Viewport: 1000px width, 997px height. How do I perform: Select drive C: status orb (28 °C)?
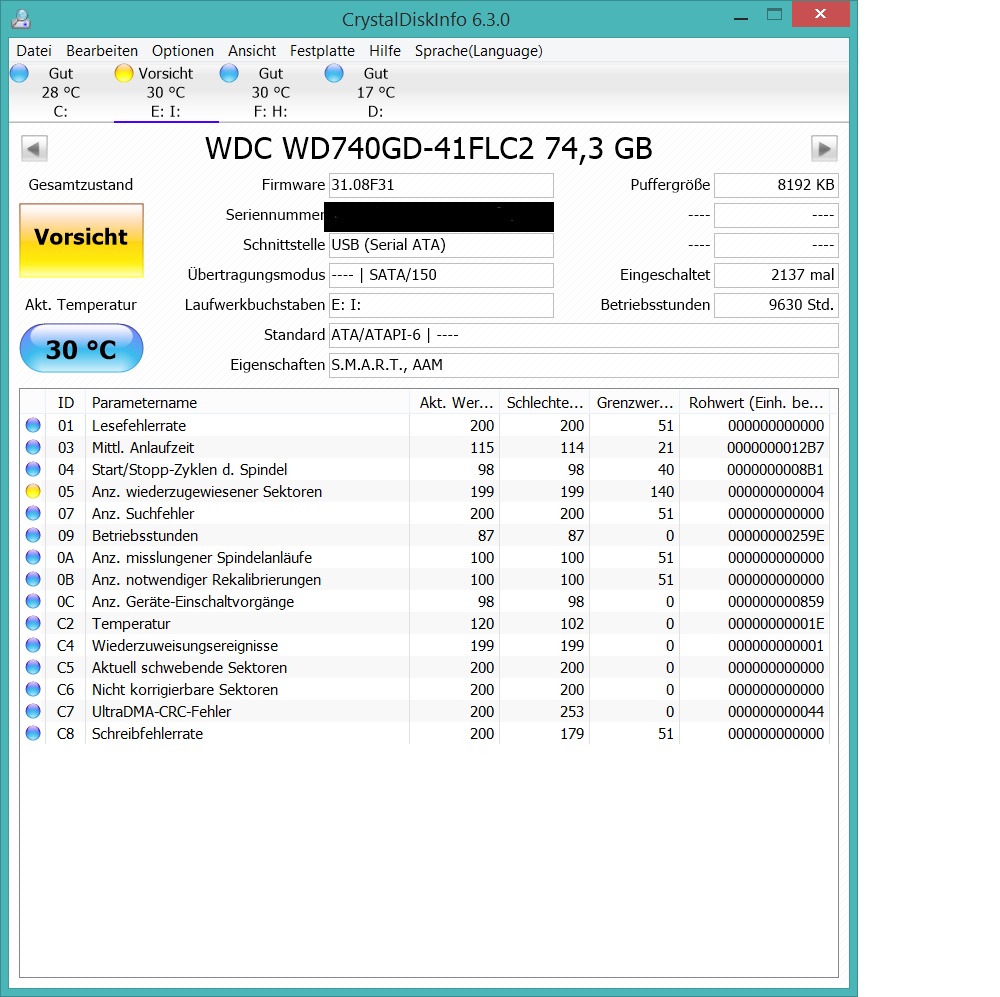tap(20, 73)
